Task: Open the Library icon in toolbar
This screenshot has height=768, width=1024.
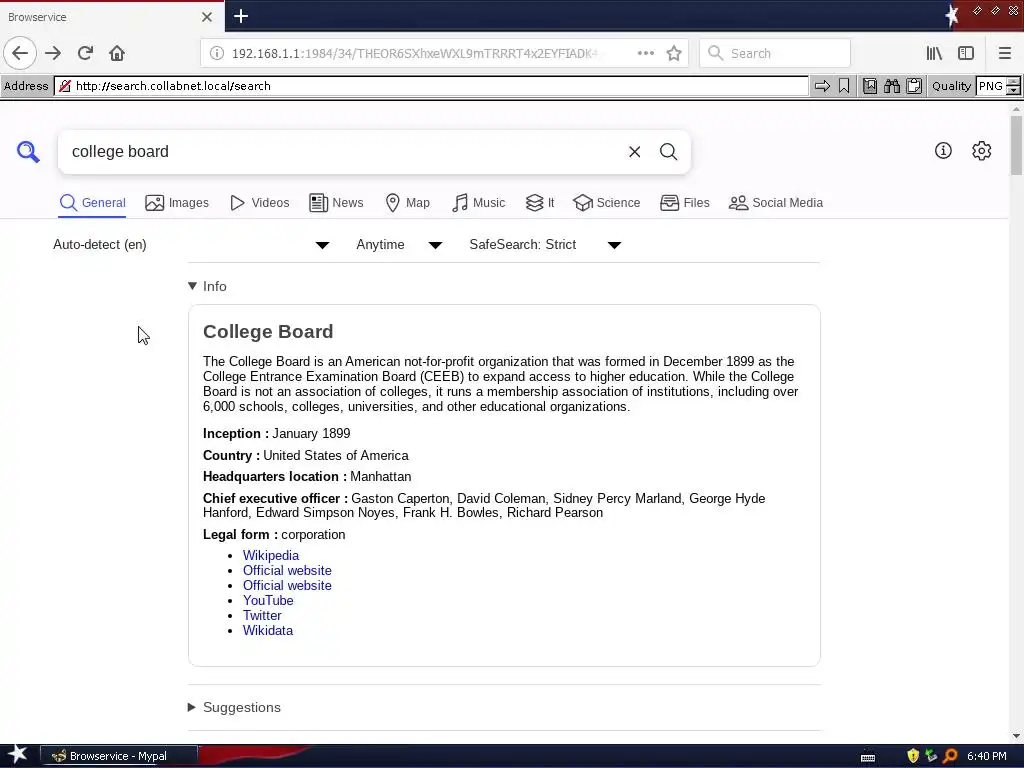Action: [x=934, y=53]
